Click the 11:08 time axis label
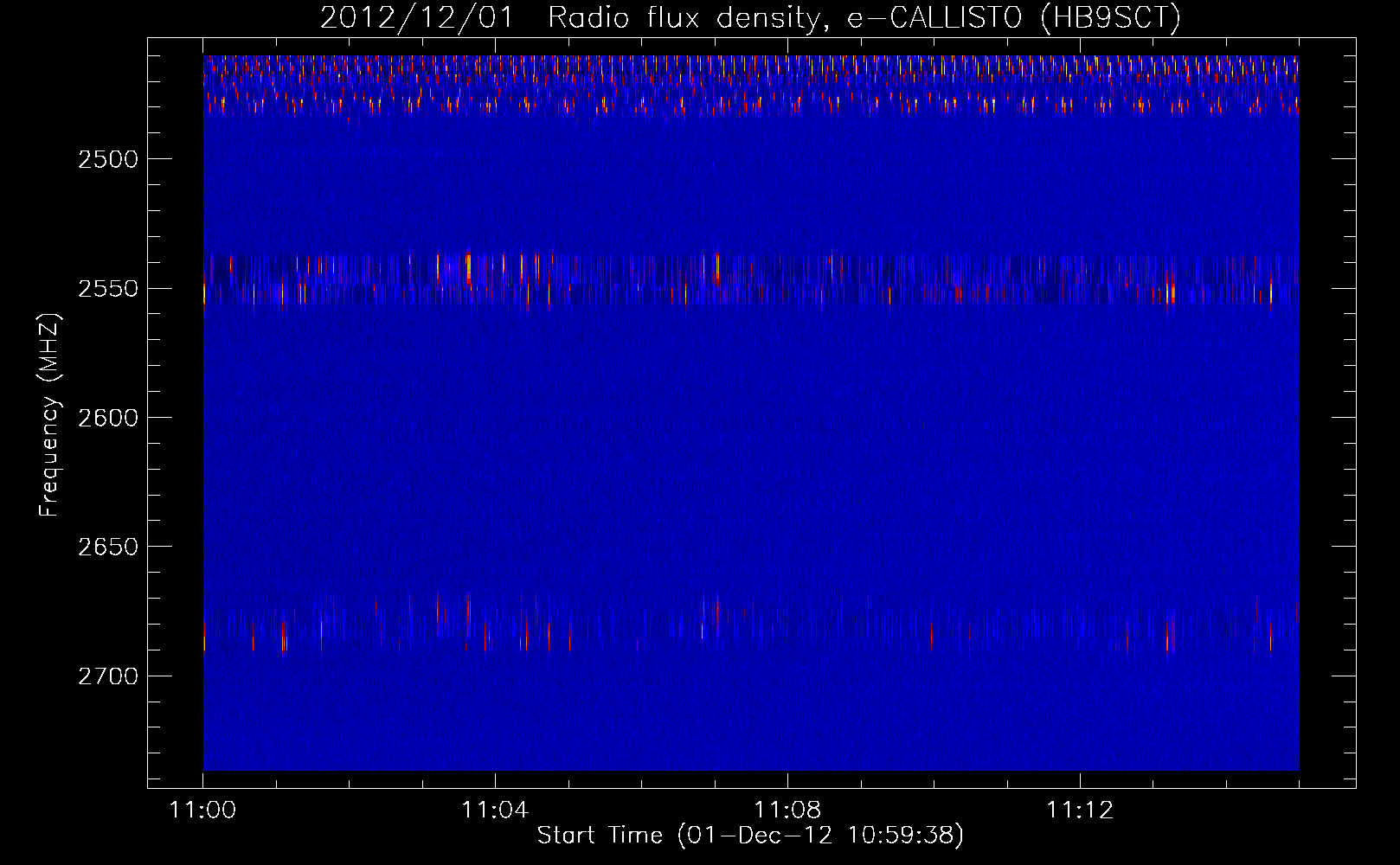 point(787,811)
